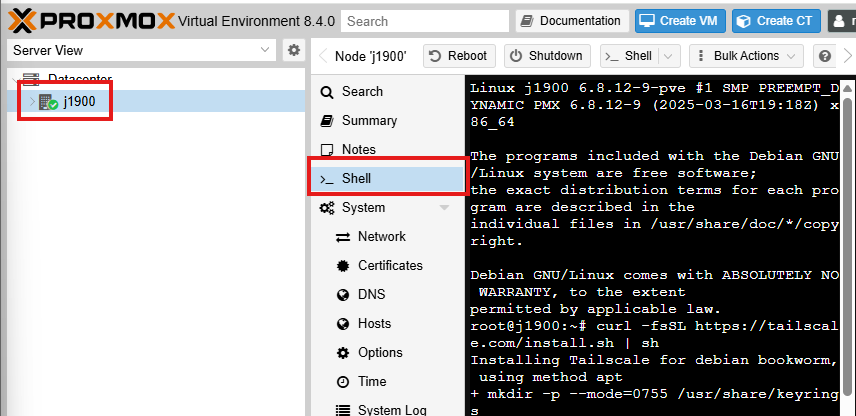
Task: Expand the j1900 node arrow
Action: tap(32, 102)
